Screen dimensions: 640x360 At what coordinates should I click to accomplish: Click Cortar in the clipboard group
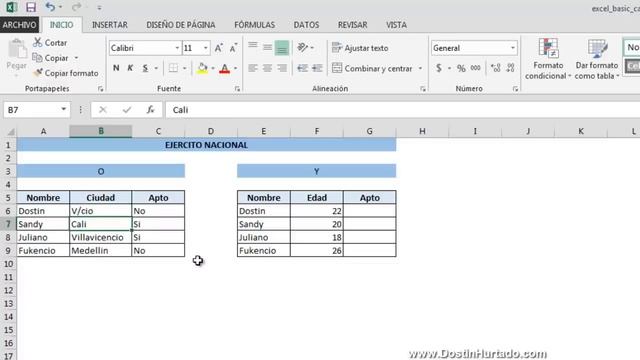click(x=50, y=42)
